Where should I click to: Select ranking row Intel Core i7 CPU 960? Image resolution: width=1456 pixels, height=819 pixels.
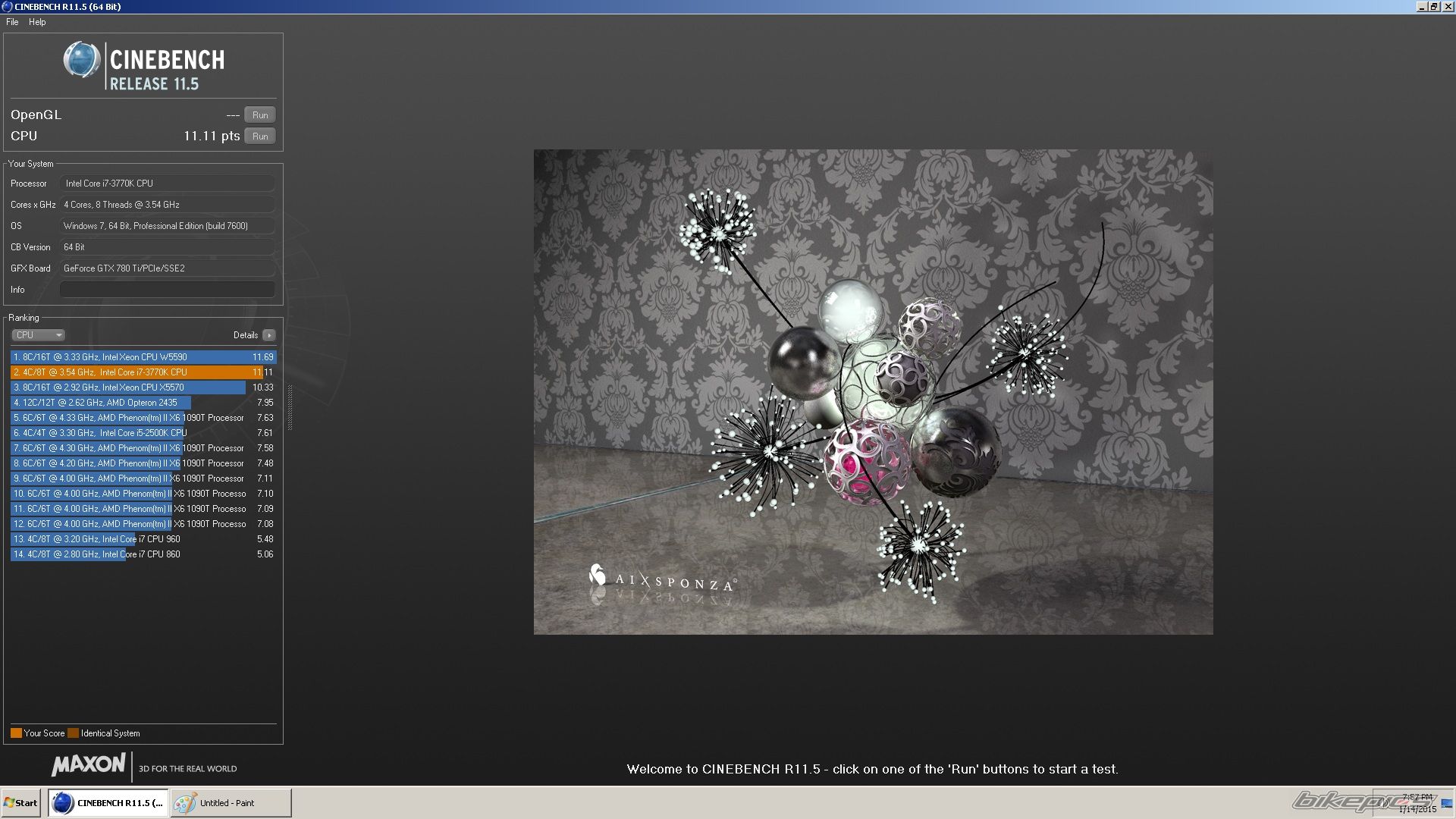(x=143, y=539)
